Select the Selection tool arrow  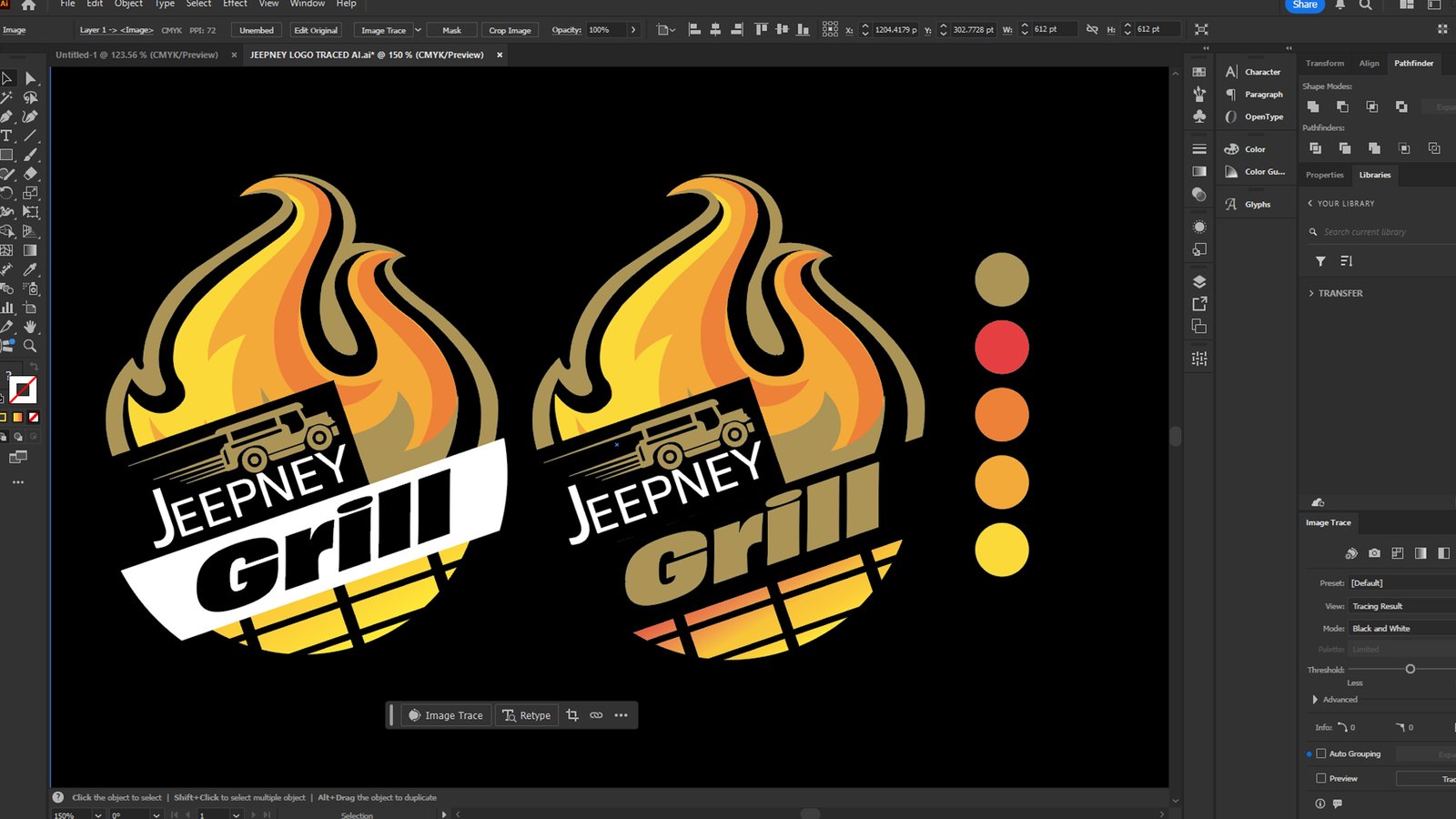(x=7, y=78)
